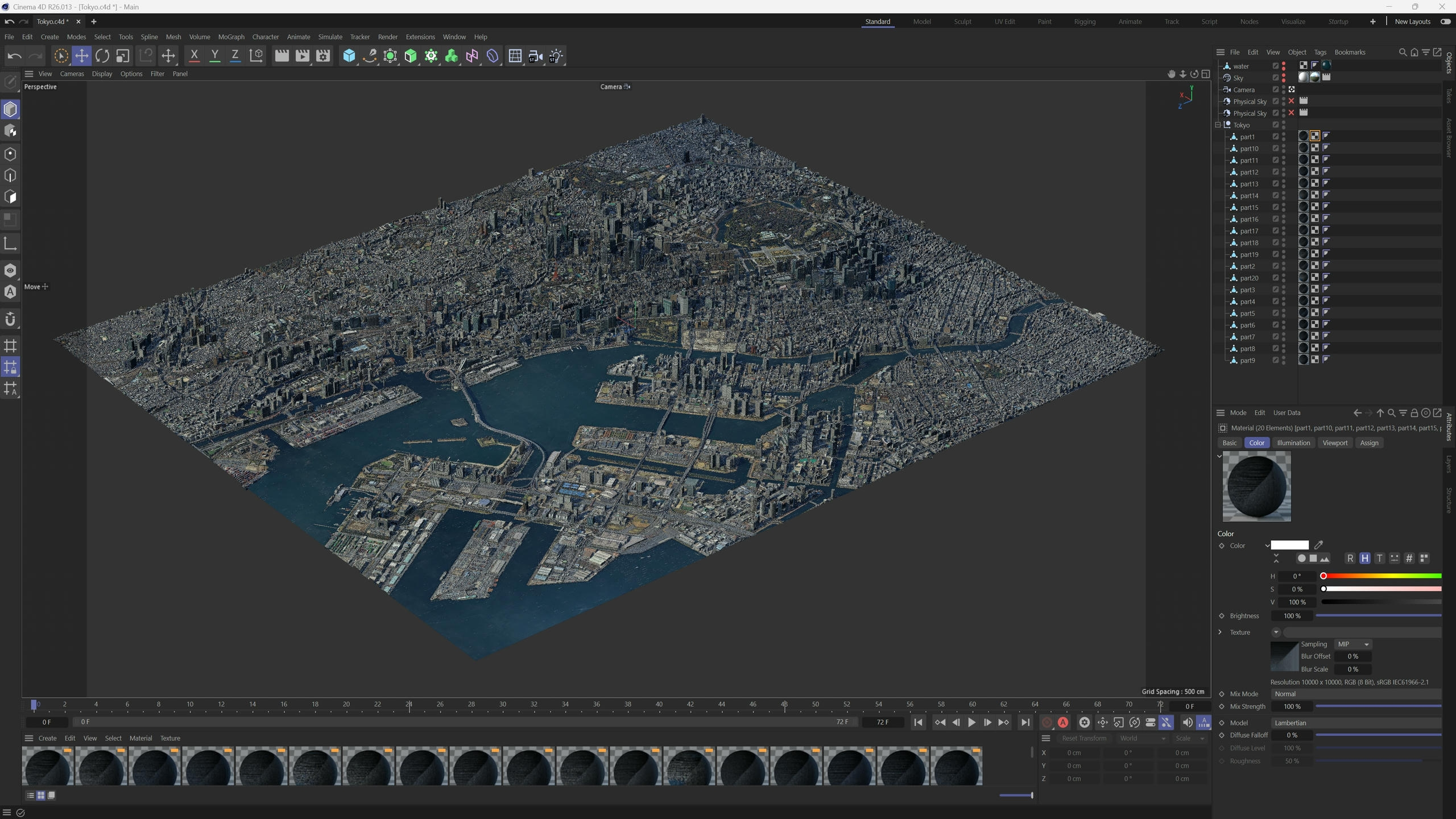Enable HSV color mode button
Image resolution: width=1456 pixels, height=819 pixels.
click(x=1364, y=559)
